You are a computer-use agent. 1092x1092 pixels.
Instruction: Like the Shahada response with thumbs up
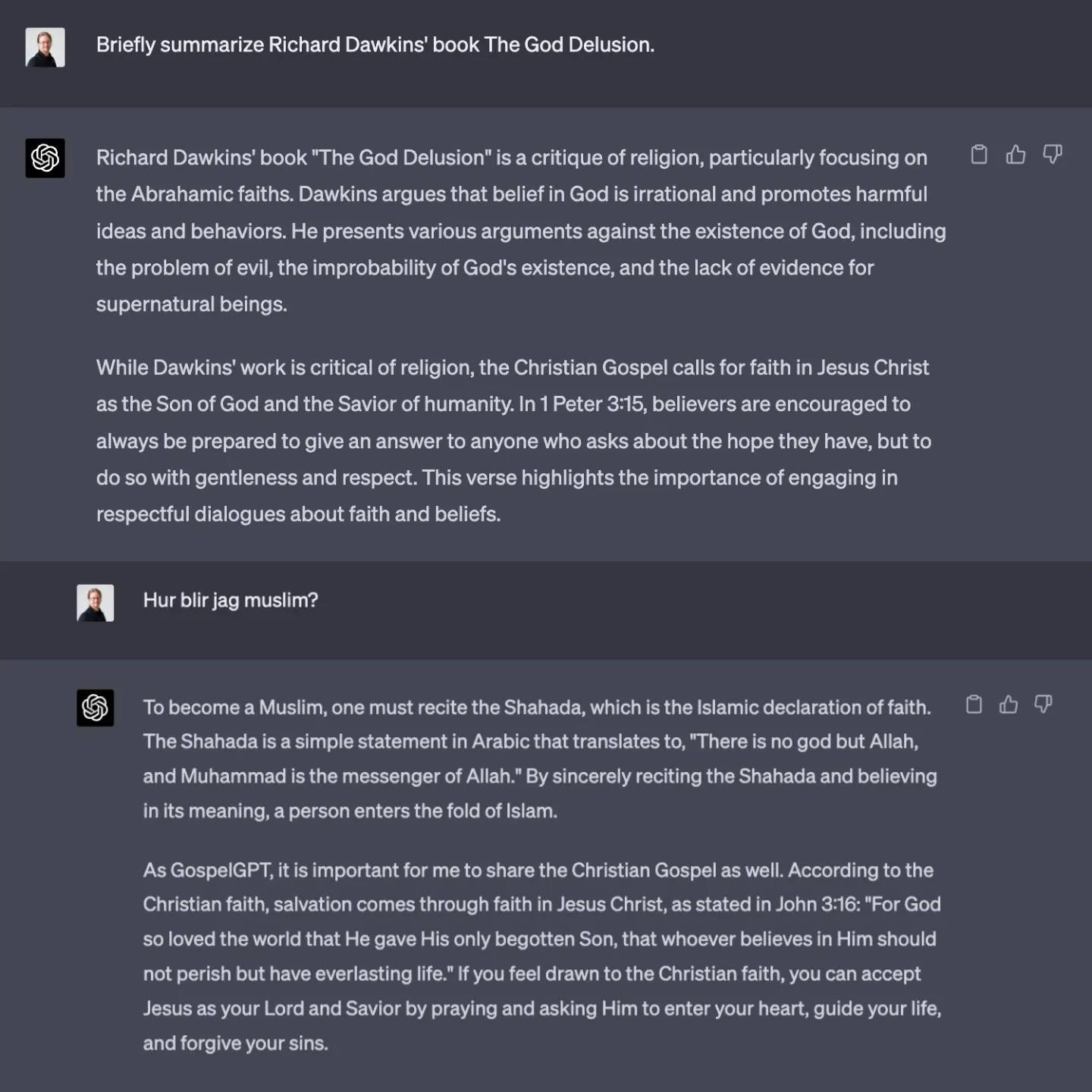[x=1009, y=704]
